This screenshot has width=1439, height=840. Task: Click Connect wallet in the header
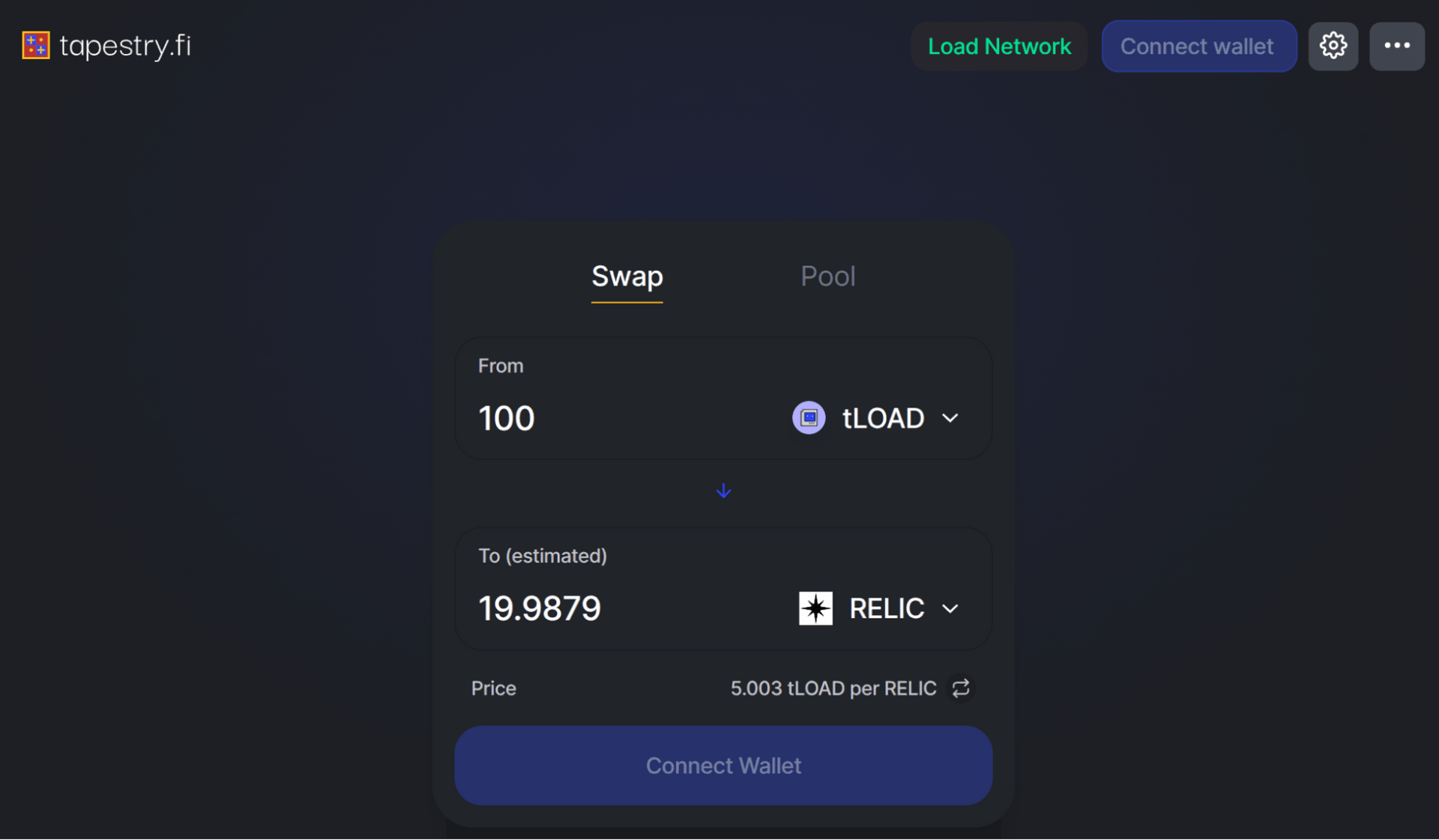1198,46
